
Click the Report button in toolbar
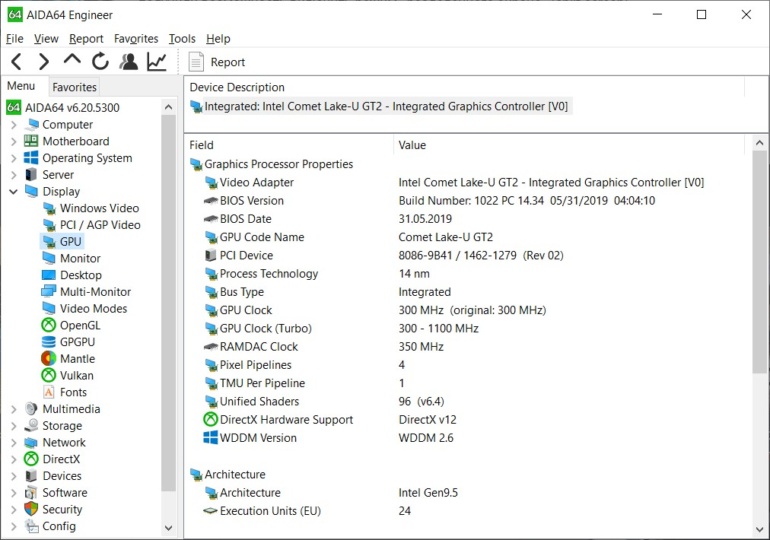tap(217, 62)
